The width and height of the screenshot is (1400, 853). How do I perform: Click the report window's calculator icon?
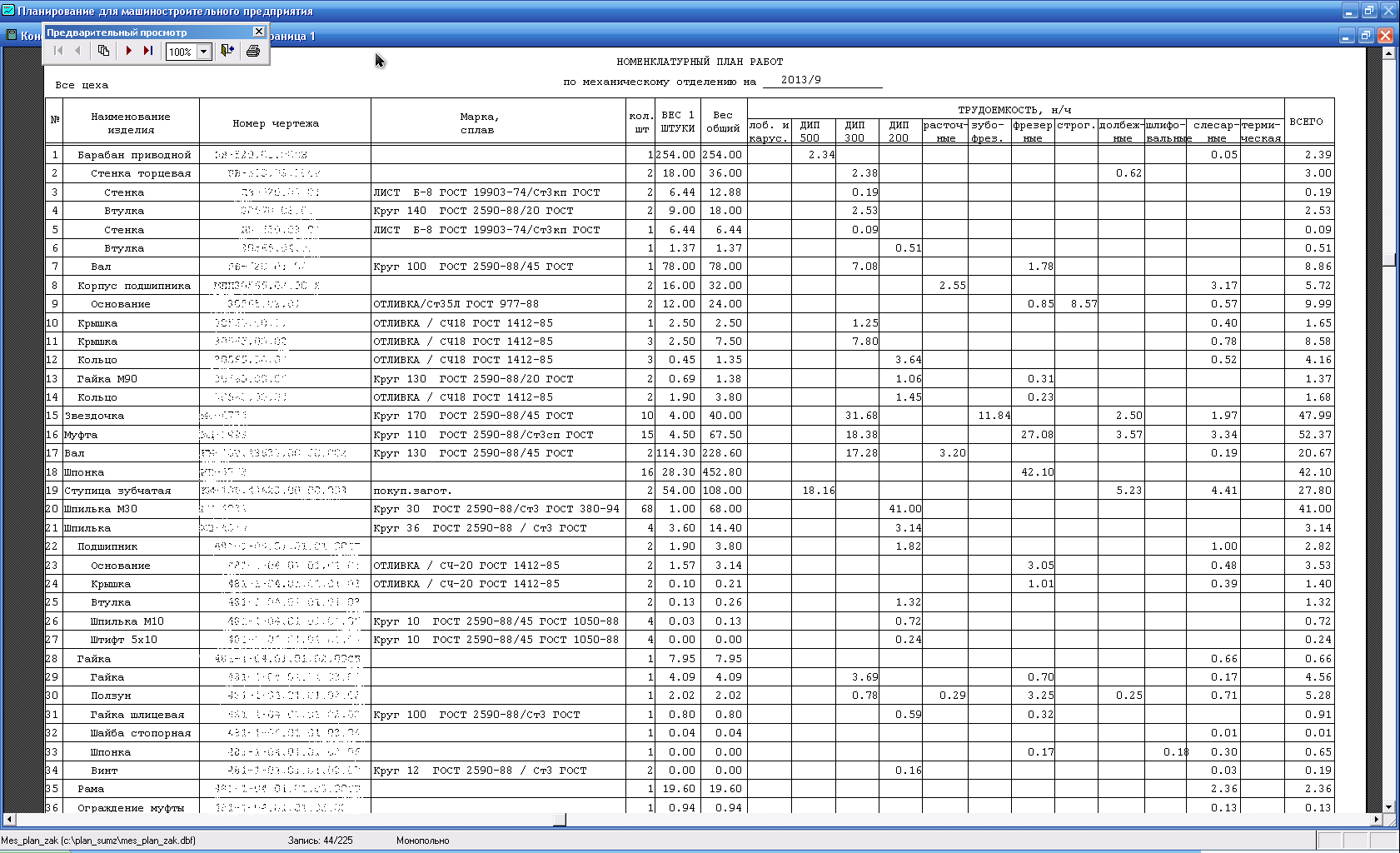11,35
